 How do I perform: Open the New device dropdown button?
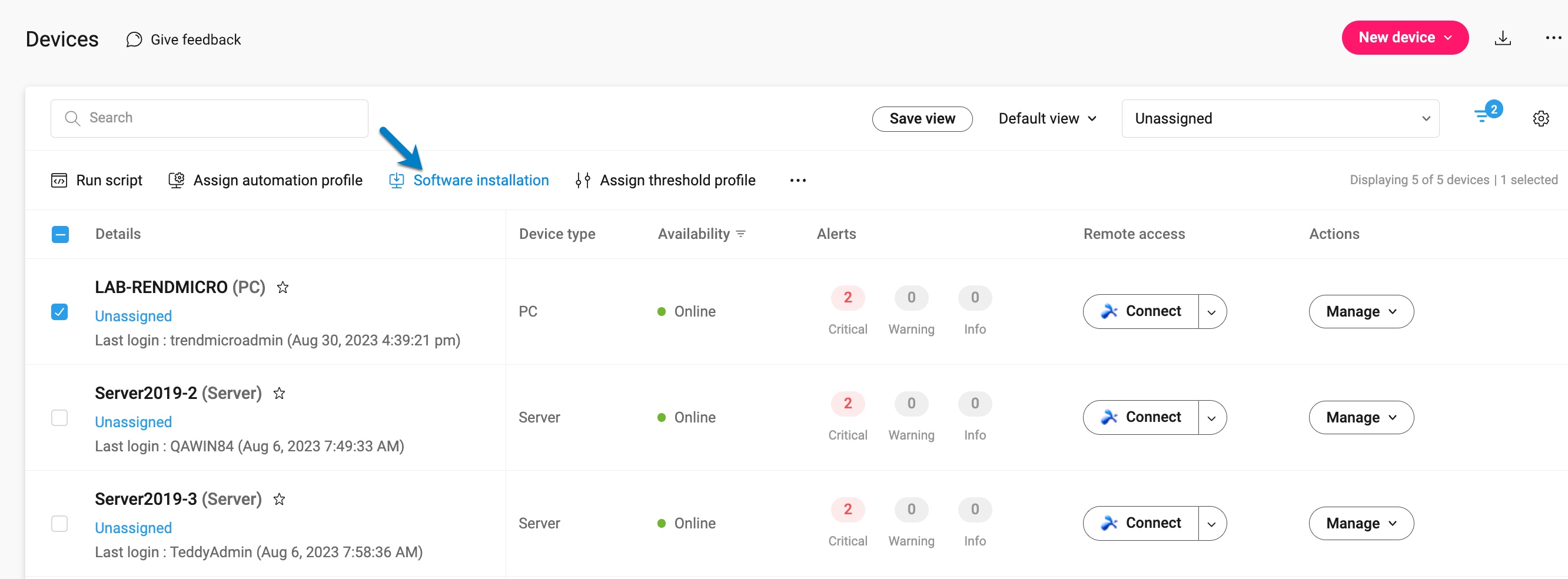(x=1404, y=38)
